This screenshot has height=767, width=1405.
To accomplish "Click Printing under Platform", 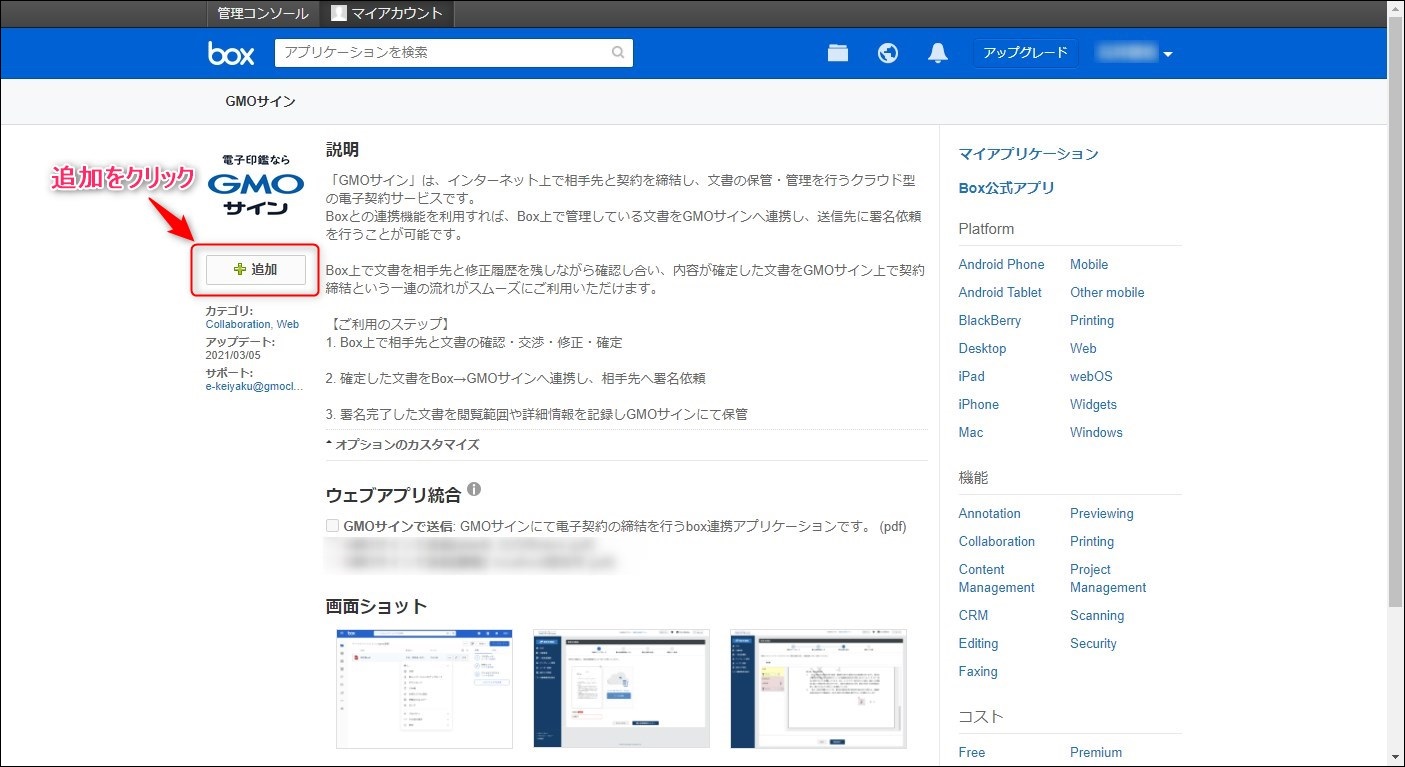I will 1092,320.
